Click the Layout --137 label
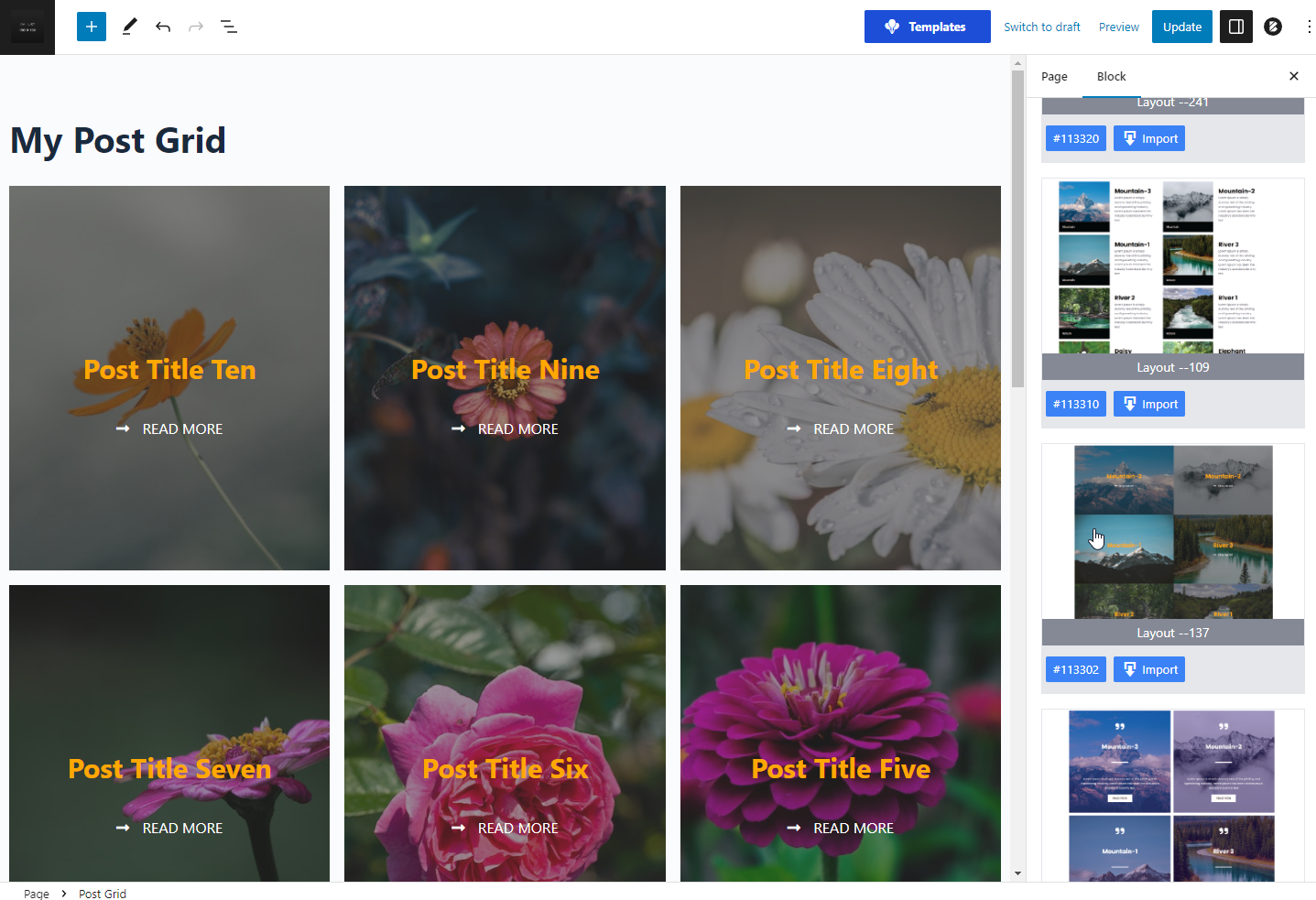1316x900 pixels. [1173, 633]
